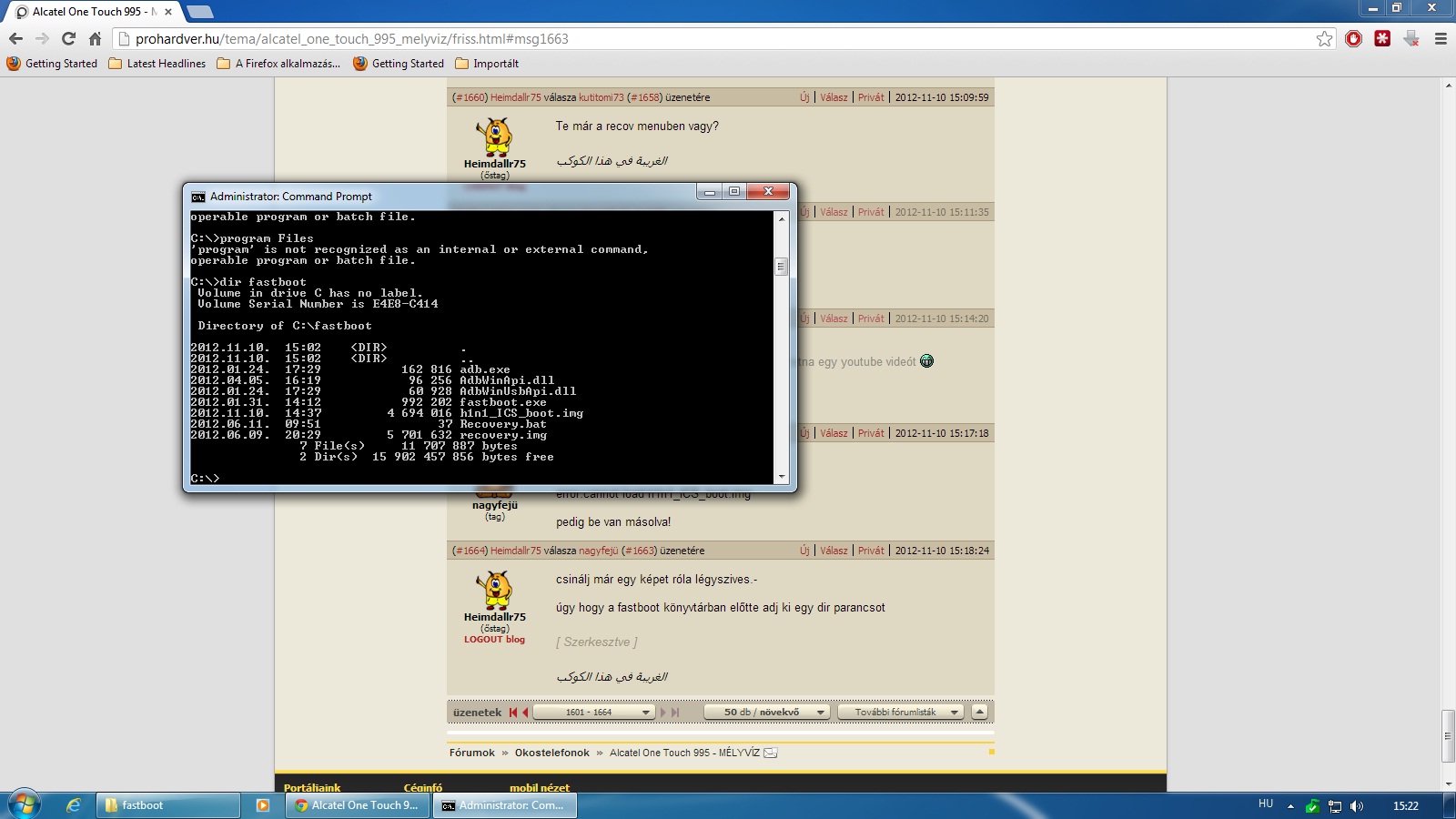
Task: Click Privát on message #1664
Action: (x=871, y=551)
